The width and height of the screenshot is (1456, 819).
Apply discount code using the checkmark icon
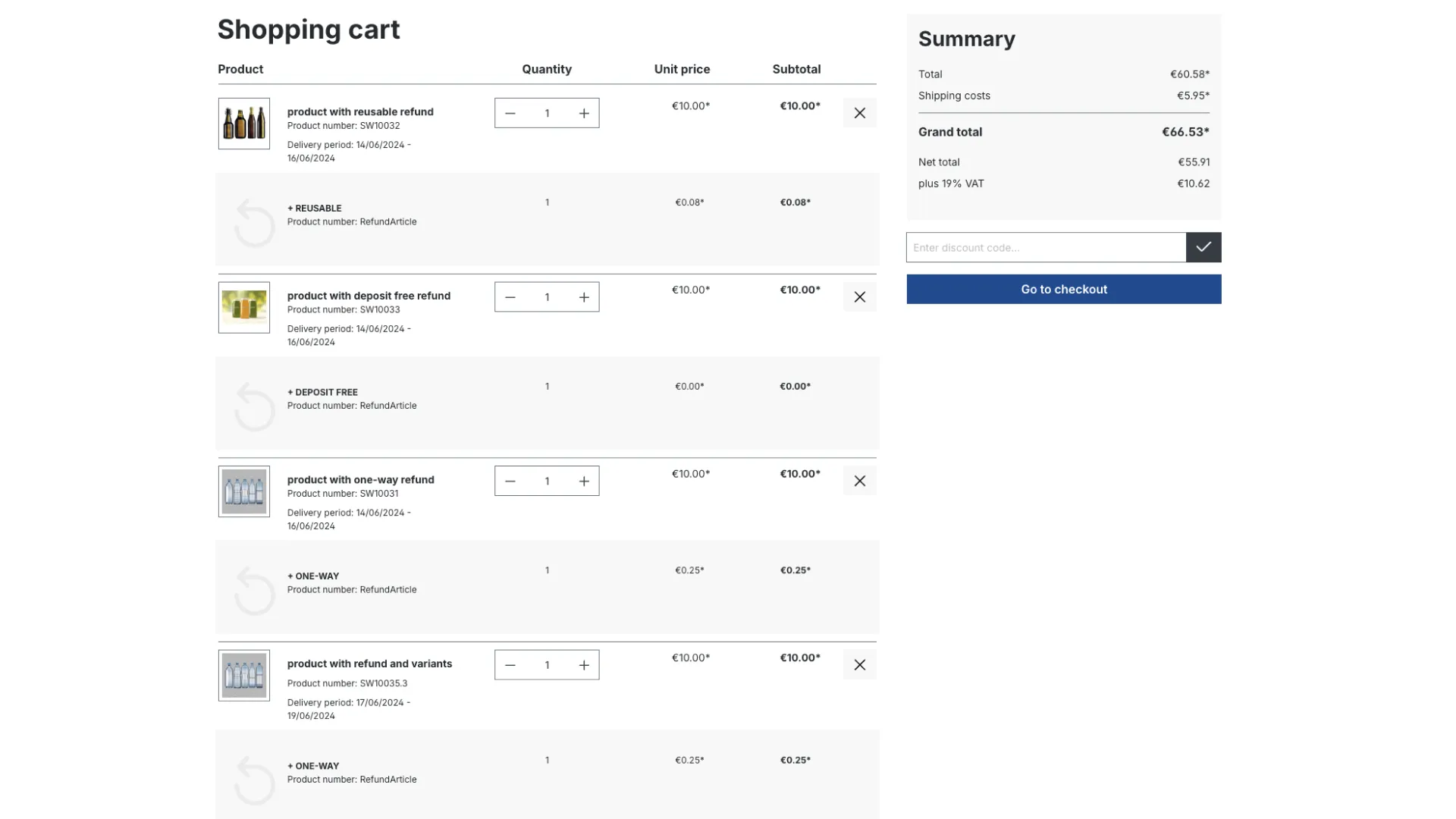tap(1203, 247)
